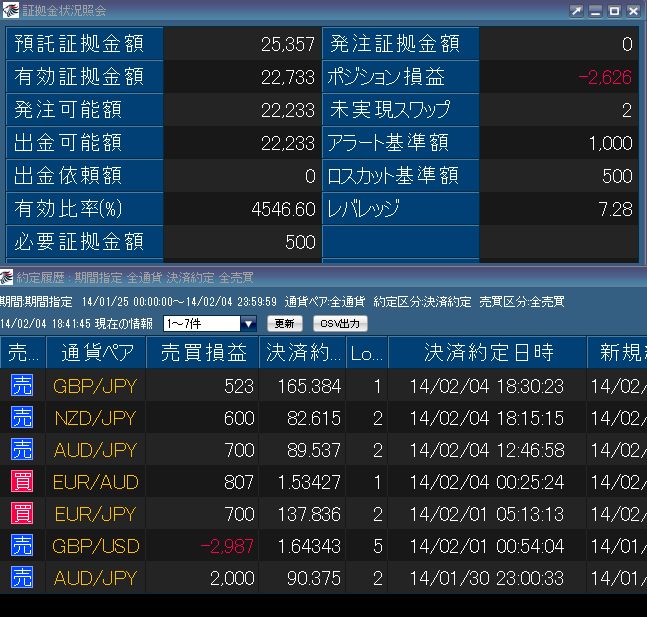Click the アラート基準額 value 1,000
The width and height of the screenshot is (647, 617).
point(610,143)
